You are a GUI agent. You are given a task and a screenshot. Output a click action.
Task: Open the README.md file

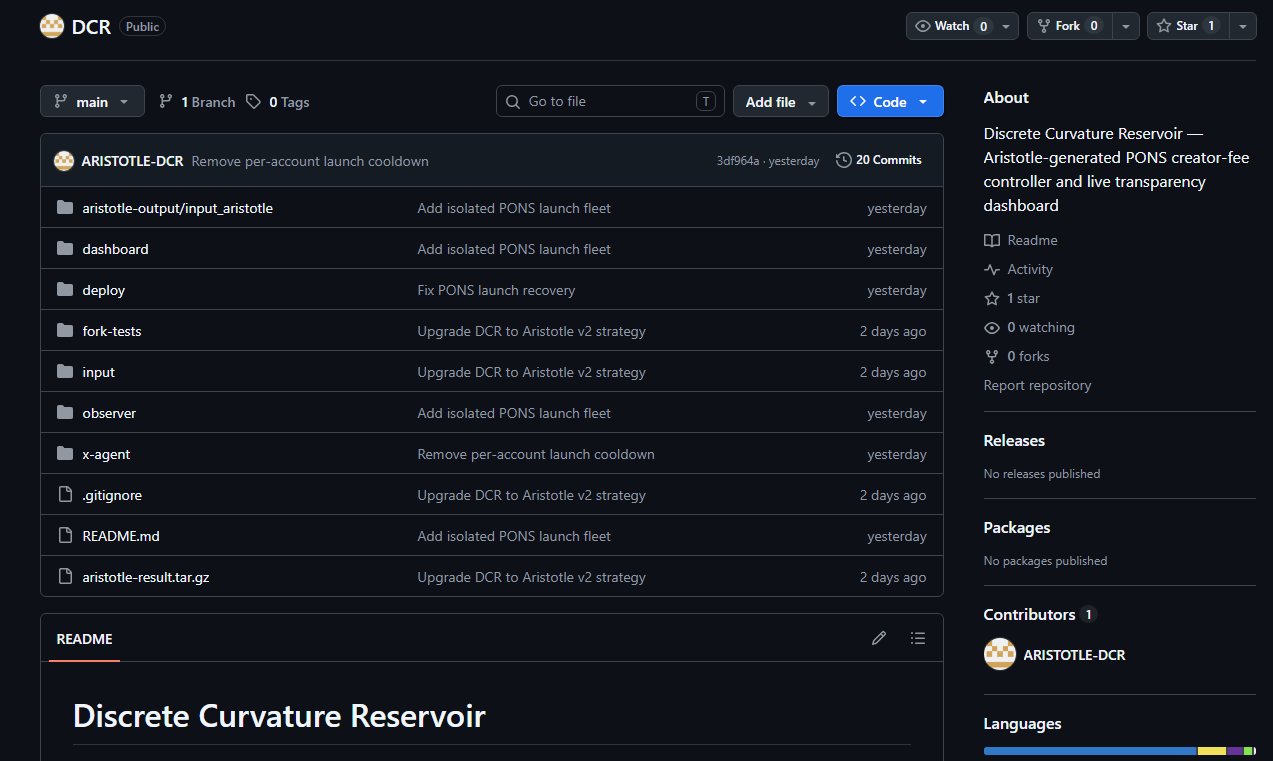(121, 536)
